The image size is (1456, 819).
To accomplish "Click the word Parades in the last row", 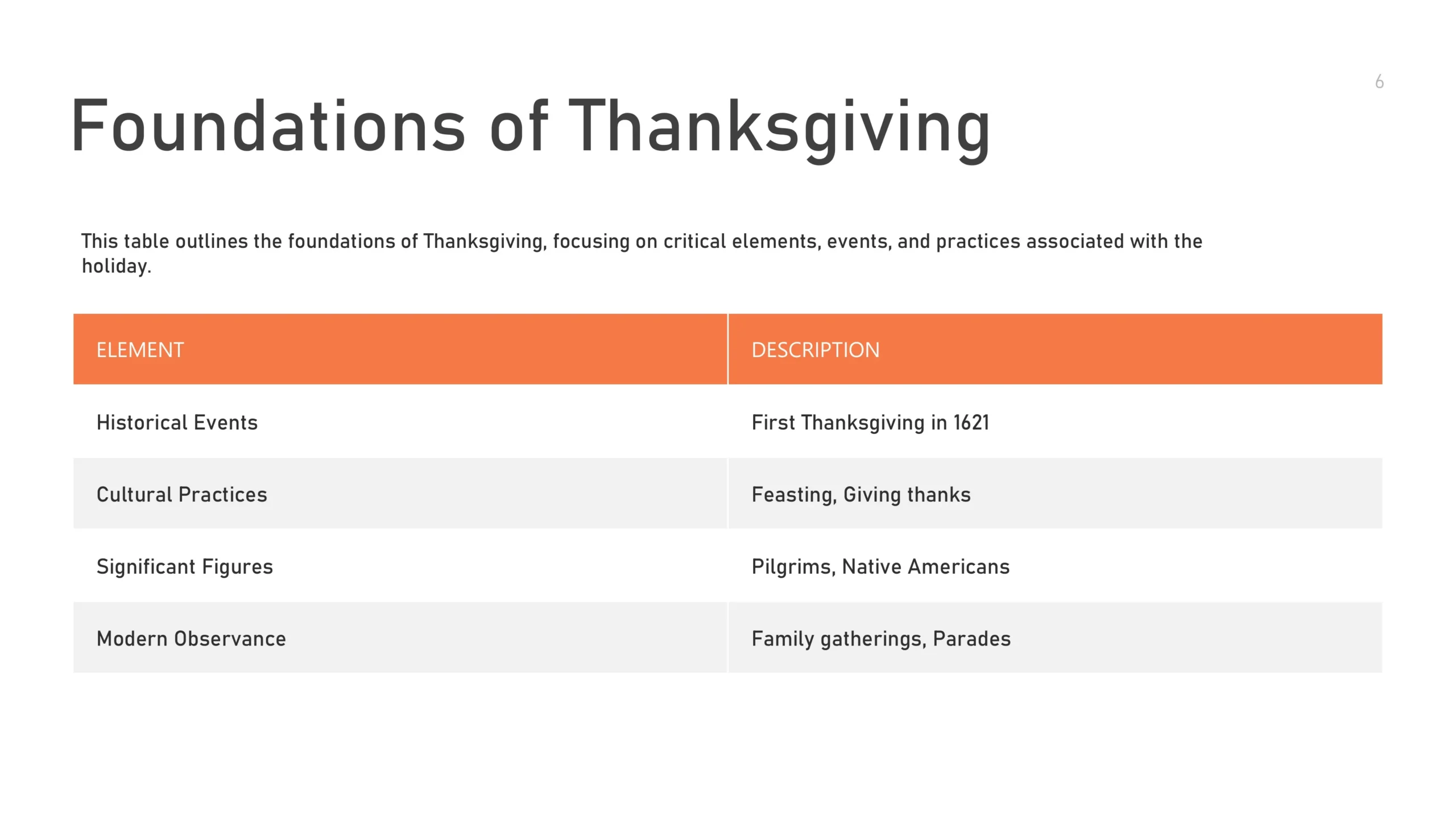I will tap(971, 639).
